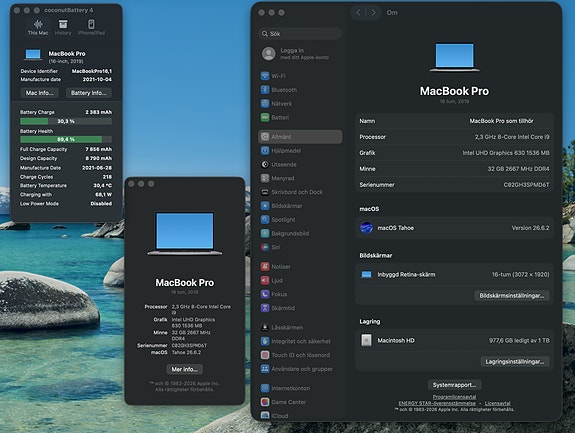Image resolution: width=575 pixels, height=433 pixels.
Task: Open Touch ID och lösenord settings
Action: click(x=300, y=355)
